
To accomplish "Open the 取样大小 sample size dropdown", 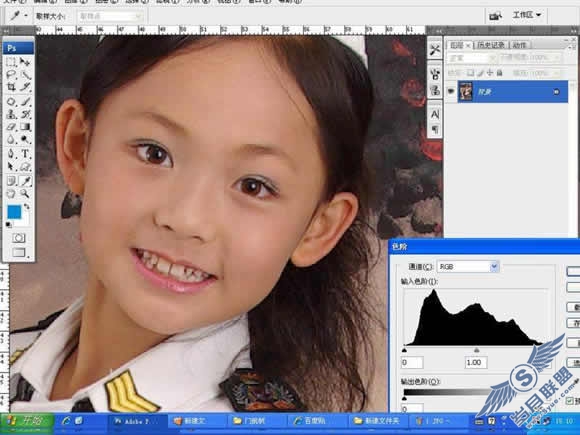I will (x=110, y=16).
